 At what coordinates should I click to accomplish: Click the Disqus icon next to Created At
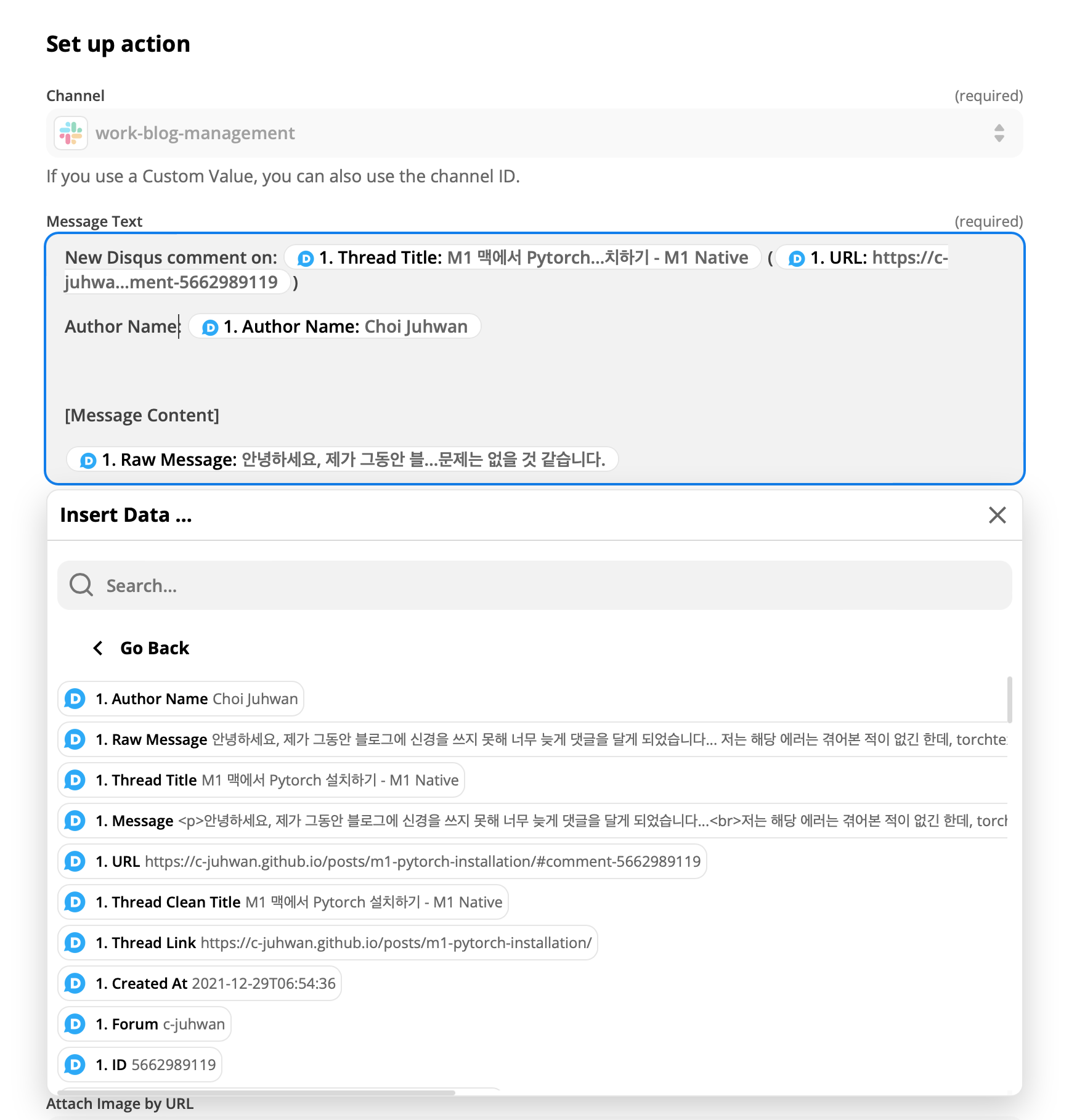coord(75,983)
